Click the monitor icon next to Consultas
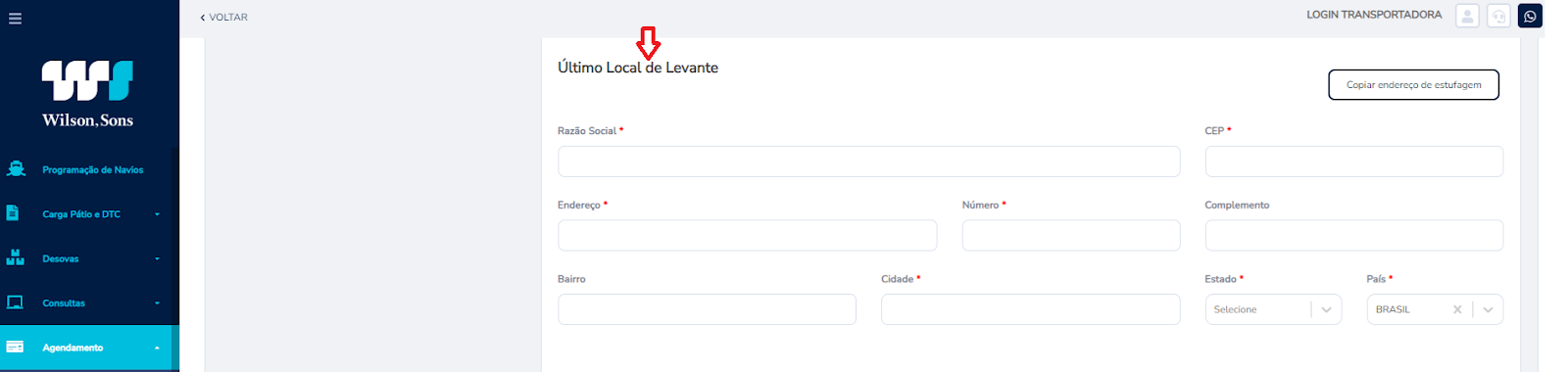Image resolution: width=1568 pixels, height=372 pixels. (x=15, y=302)
